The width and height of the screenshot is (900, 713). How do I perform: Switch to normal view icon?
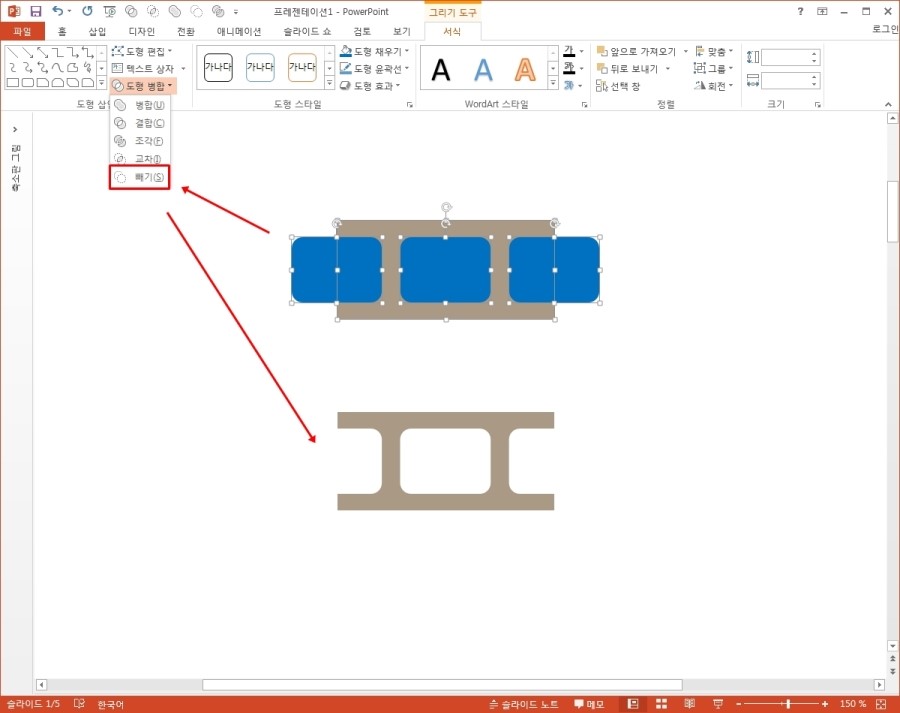633,704
